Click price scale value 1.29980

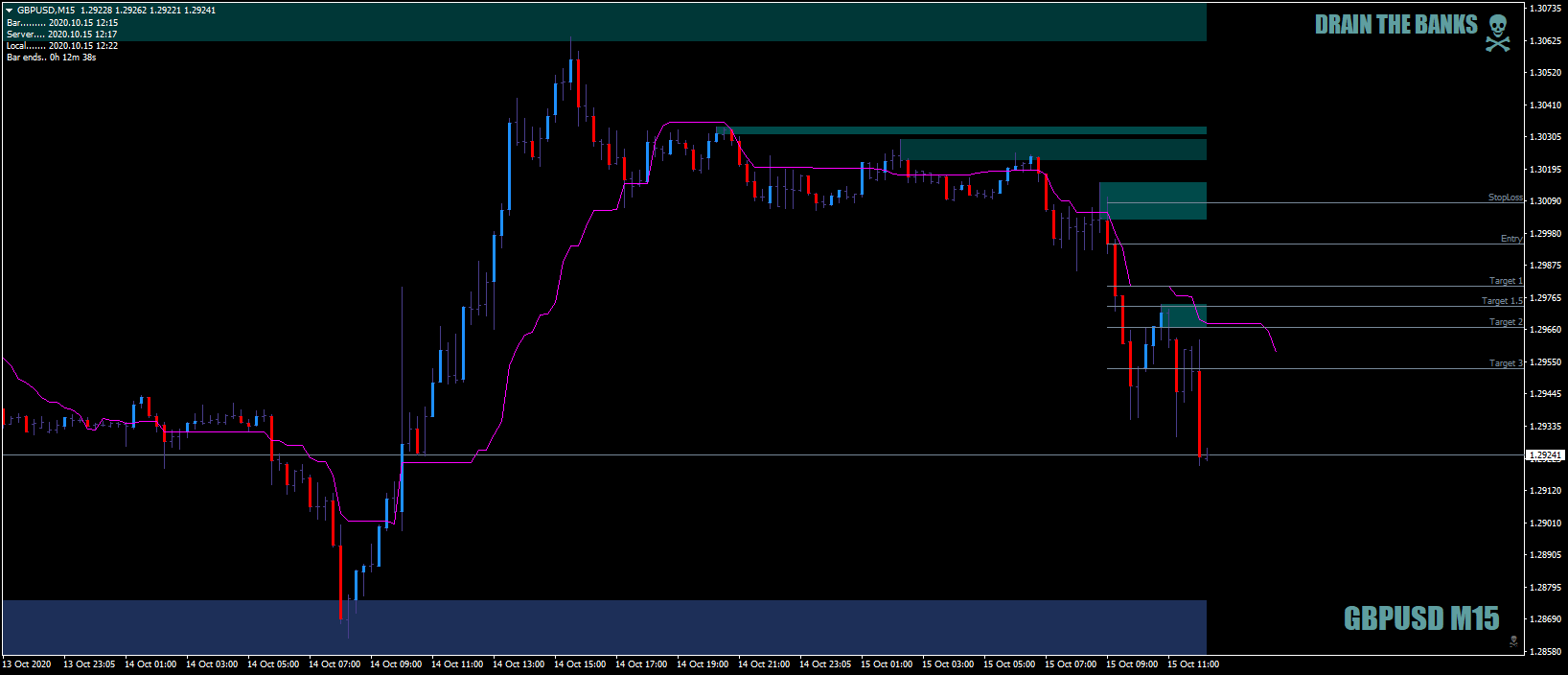click(1545, 233)
